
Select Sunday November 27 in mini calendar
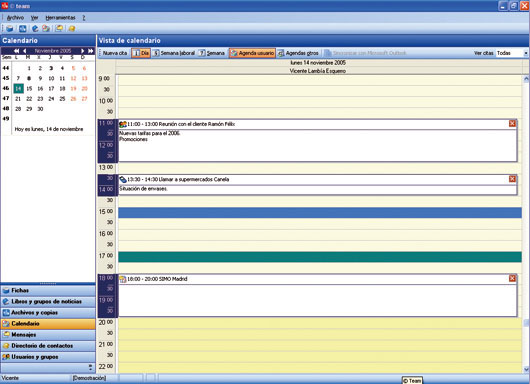(85, 99)
